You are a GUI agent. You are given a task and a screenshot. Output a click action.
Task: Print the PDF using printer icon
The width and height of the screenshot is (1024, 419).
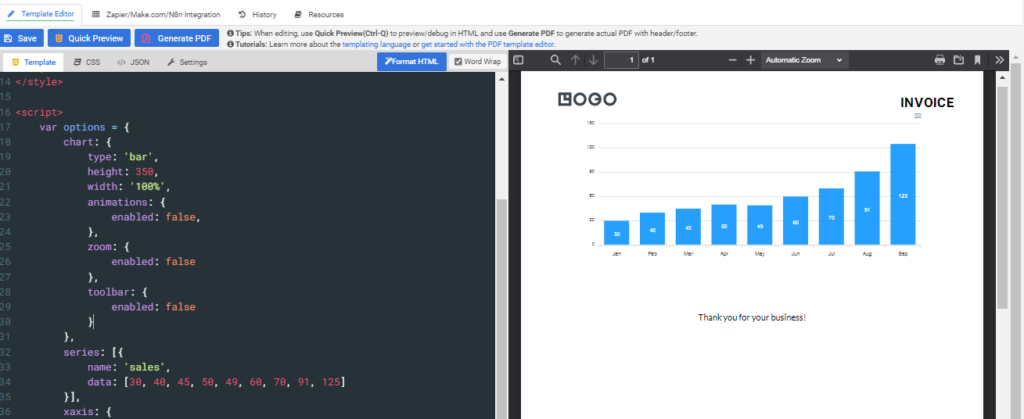tap(940, 60)
